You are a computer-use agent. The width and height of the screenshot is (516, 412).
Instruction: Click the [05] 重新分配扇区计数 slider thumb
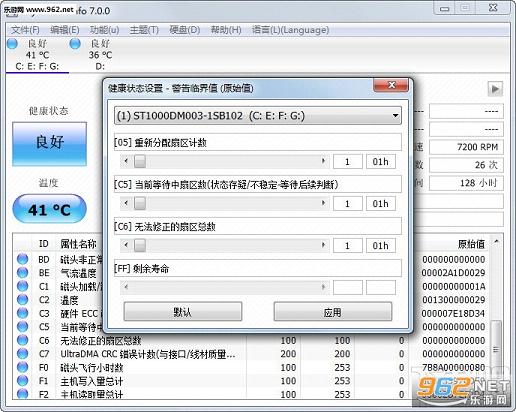pos(140,161)
